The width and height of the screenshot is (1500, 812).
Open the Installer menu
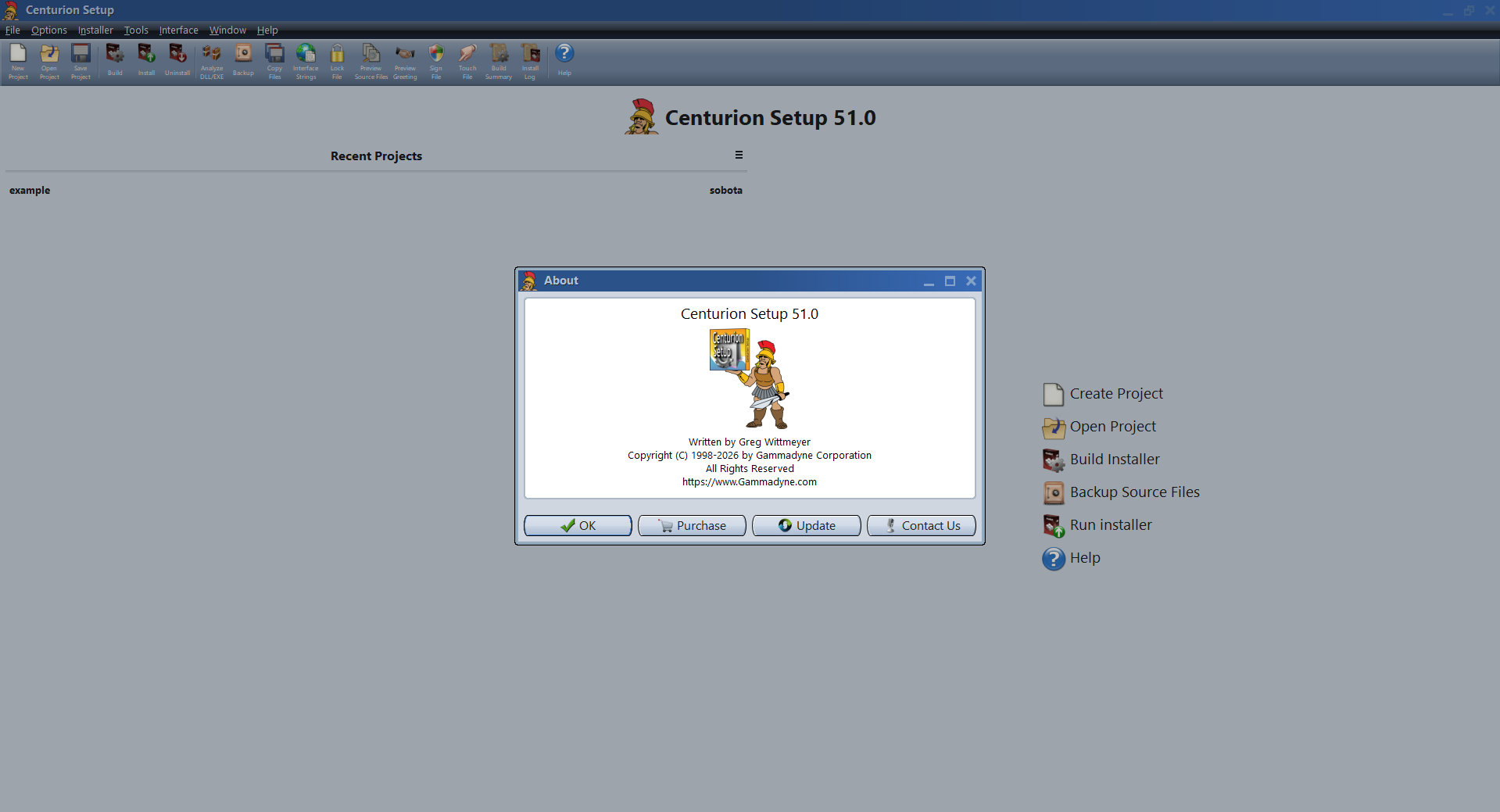(x=95, y=30)
